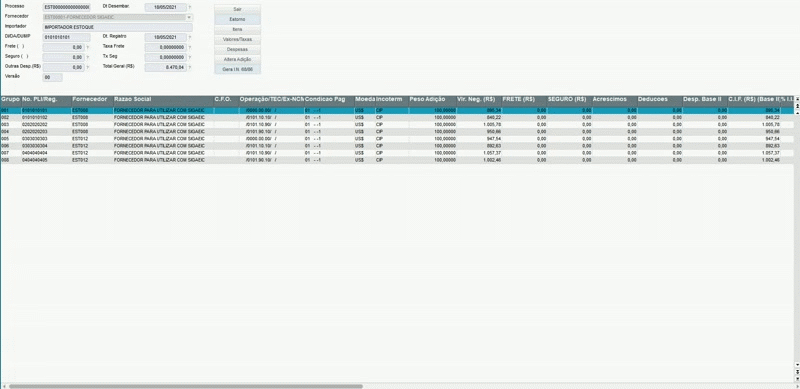The height and width of the screenshot is (389, 800).
Task: Click the question mark beside Tx Seg field
Action: (x=190, y=58)
